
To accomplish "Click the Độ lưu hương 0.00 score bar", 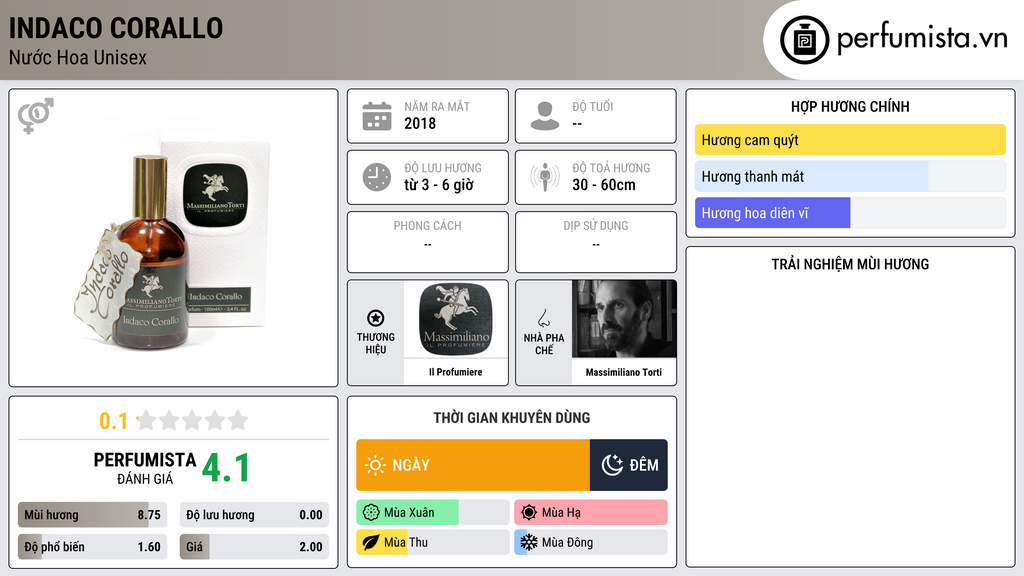I will 254,515.
